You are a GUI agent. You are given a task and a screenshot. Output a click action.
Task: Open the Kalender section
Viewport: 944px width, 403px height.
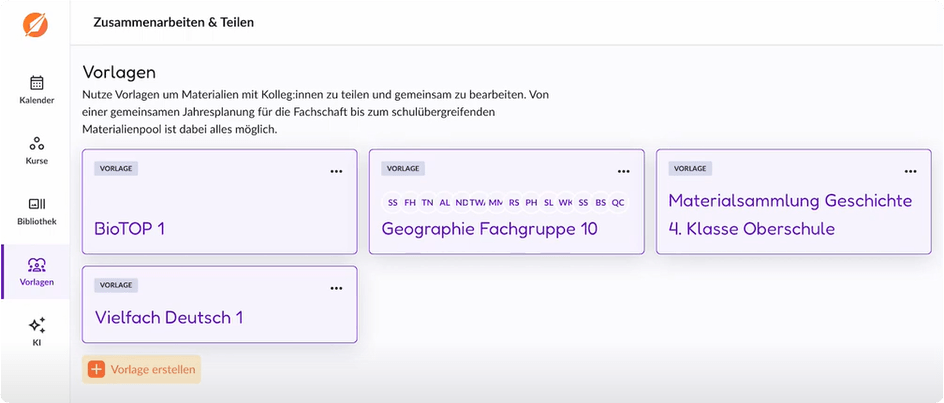36,89
